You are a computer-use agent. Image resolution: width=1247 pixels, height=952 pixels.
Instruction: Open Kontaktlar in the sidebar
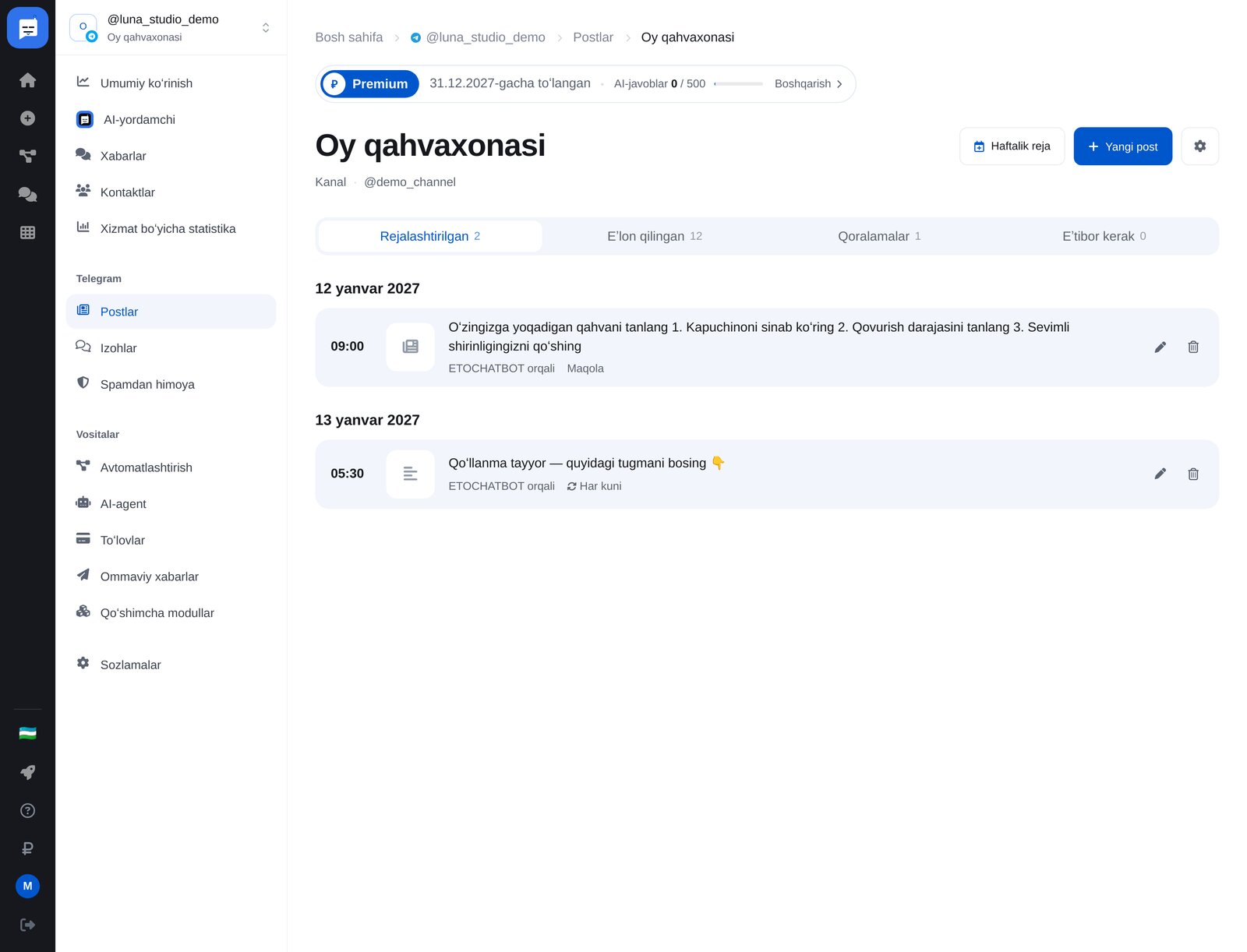point(171,192)
